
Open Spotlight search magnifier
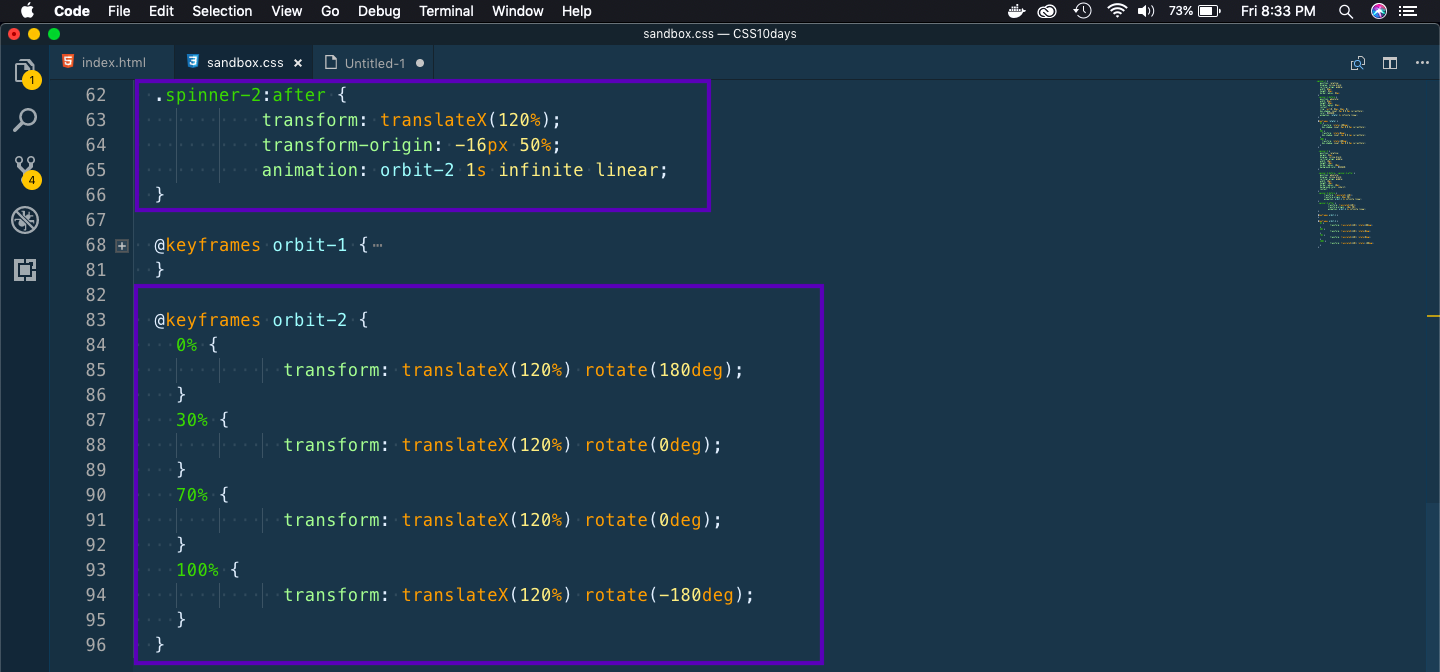pyautogui.click(x=1347, y=11)
